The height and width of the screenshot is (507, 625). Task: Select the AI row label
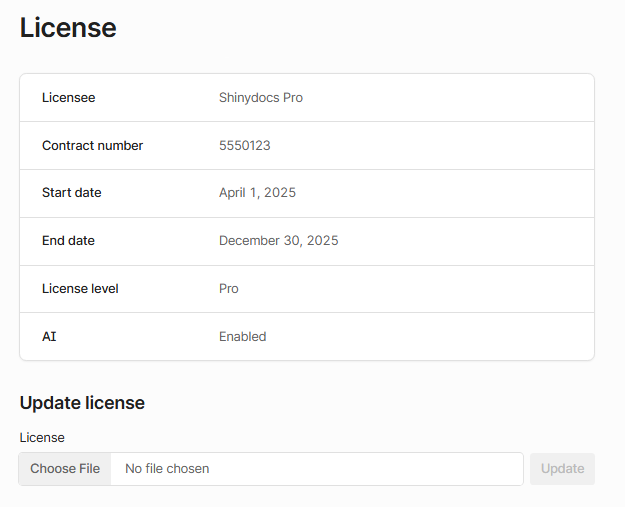(x=49, y=337)
